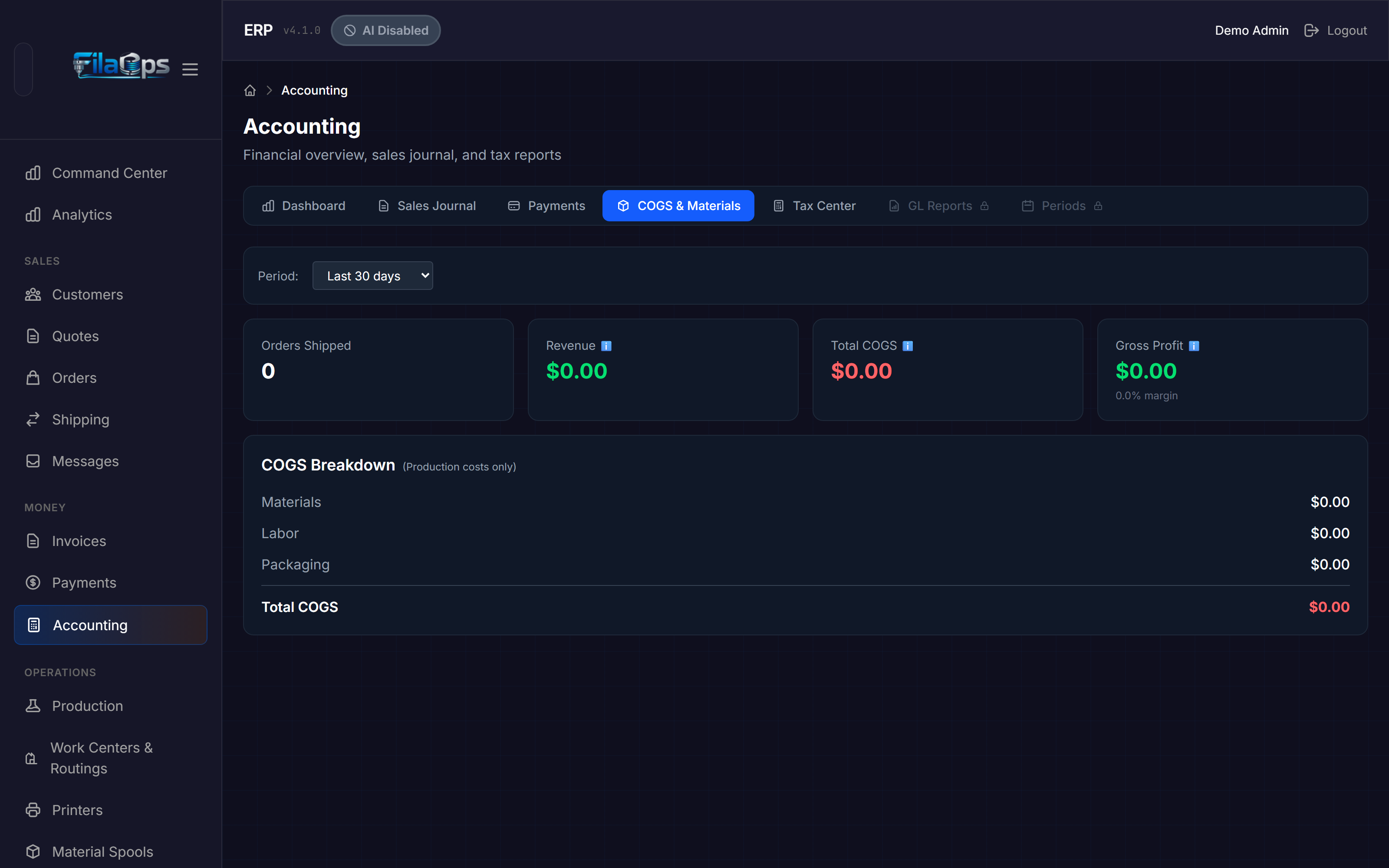
Task: Click the Invoices file icon
Action: coord(33,541)
